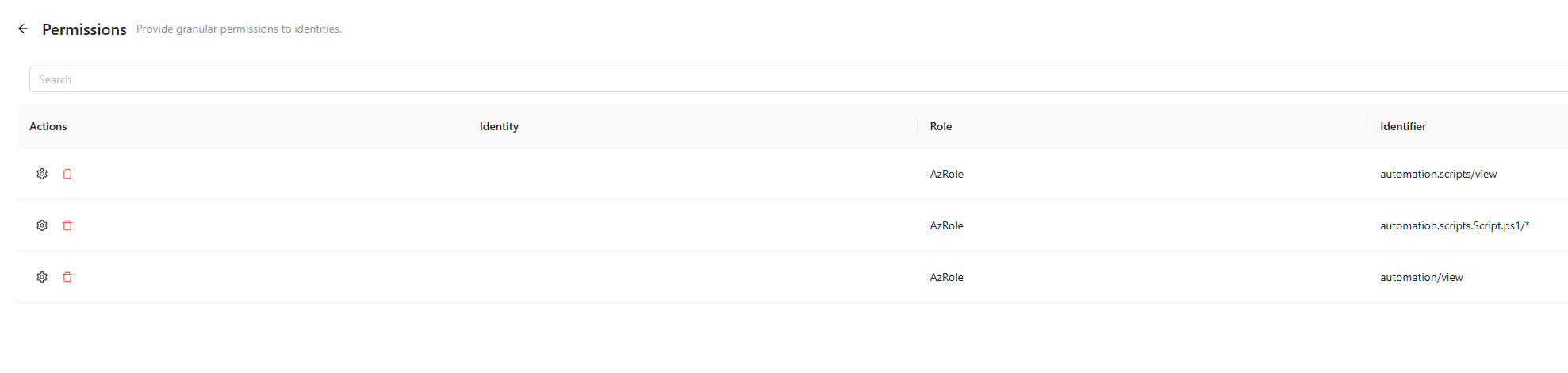Focus the Search input field
Image resolution: width=1568 pixels, height=373 pixels.
pos(793,79)
